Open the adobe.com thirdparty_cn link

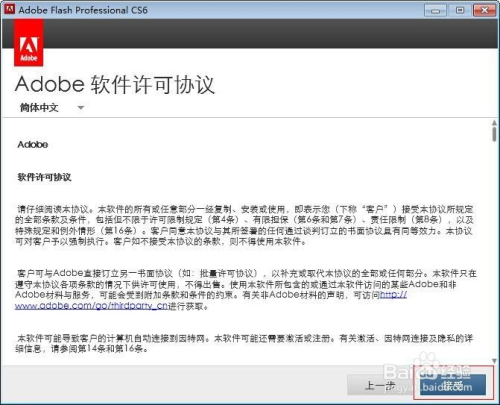click(91, 306)
